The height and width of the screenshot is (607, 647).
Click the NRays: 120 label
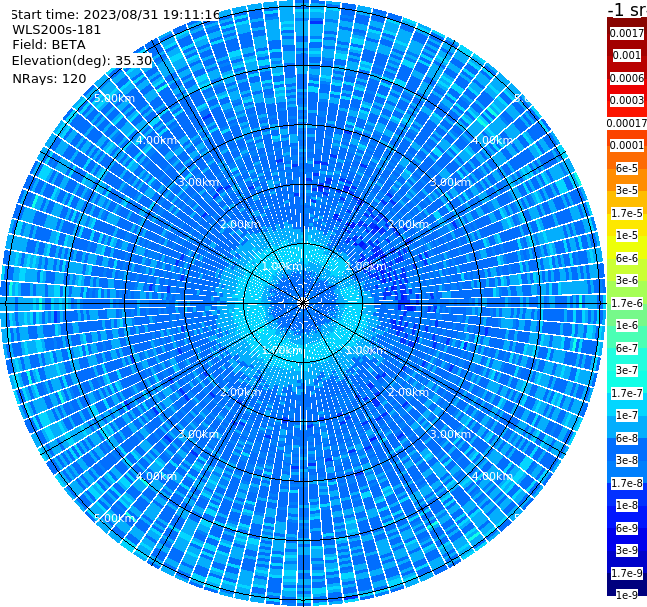point(49,78)
